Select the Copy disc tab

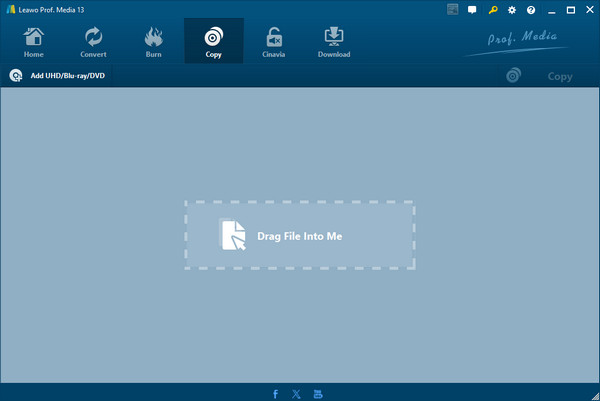213,42
